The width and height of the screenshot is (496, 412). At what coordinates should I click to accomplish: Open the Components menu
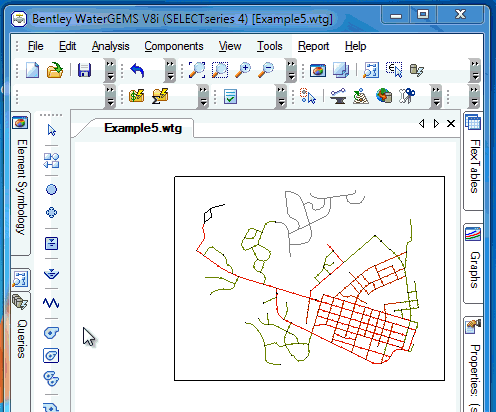pos(174,46)
